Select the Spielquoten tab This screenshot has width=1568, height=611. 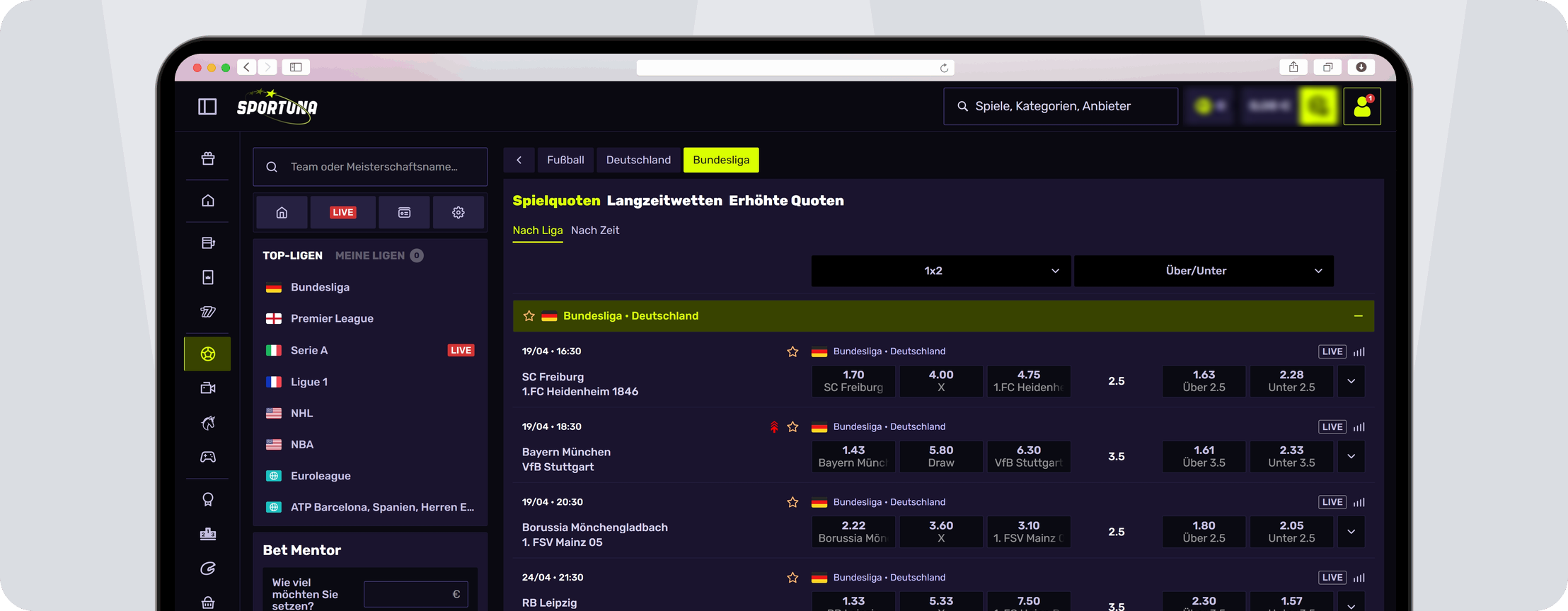point(556,201)
